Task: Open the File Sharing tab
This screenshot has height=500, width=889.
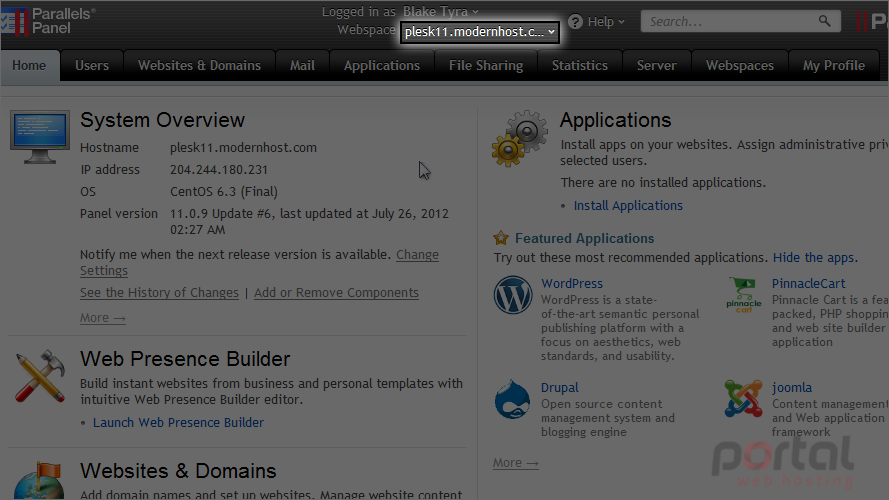Action: [x=486, y=65]
